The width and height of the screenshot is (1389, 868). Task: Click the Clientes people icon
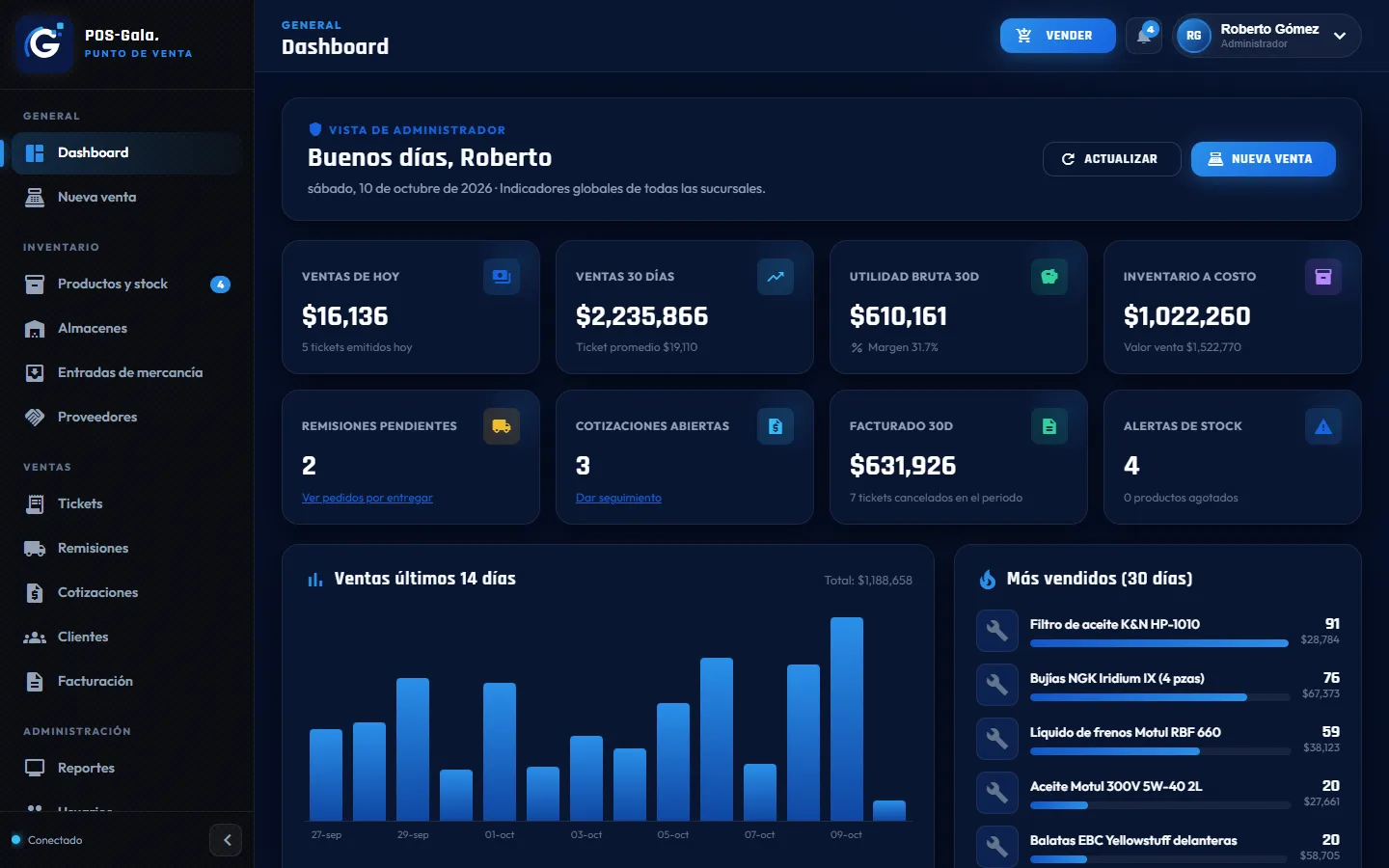click(x=35, y=637)
